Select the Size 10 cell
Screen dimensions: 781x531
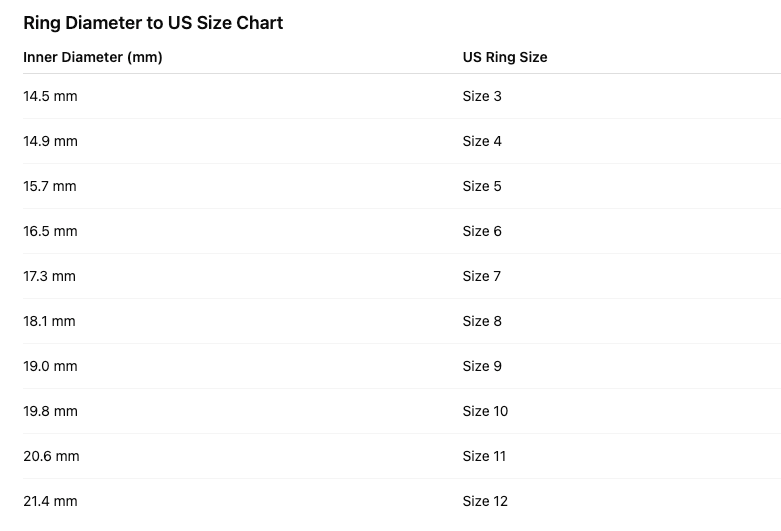pyautogui.click(x=485, y=411)
